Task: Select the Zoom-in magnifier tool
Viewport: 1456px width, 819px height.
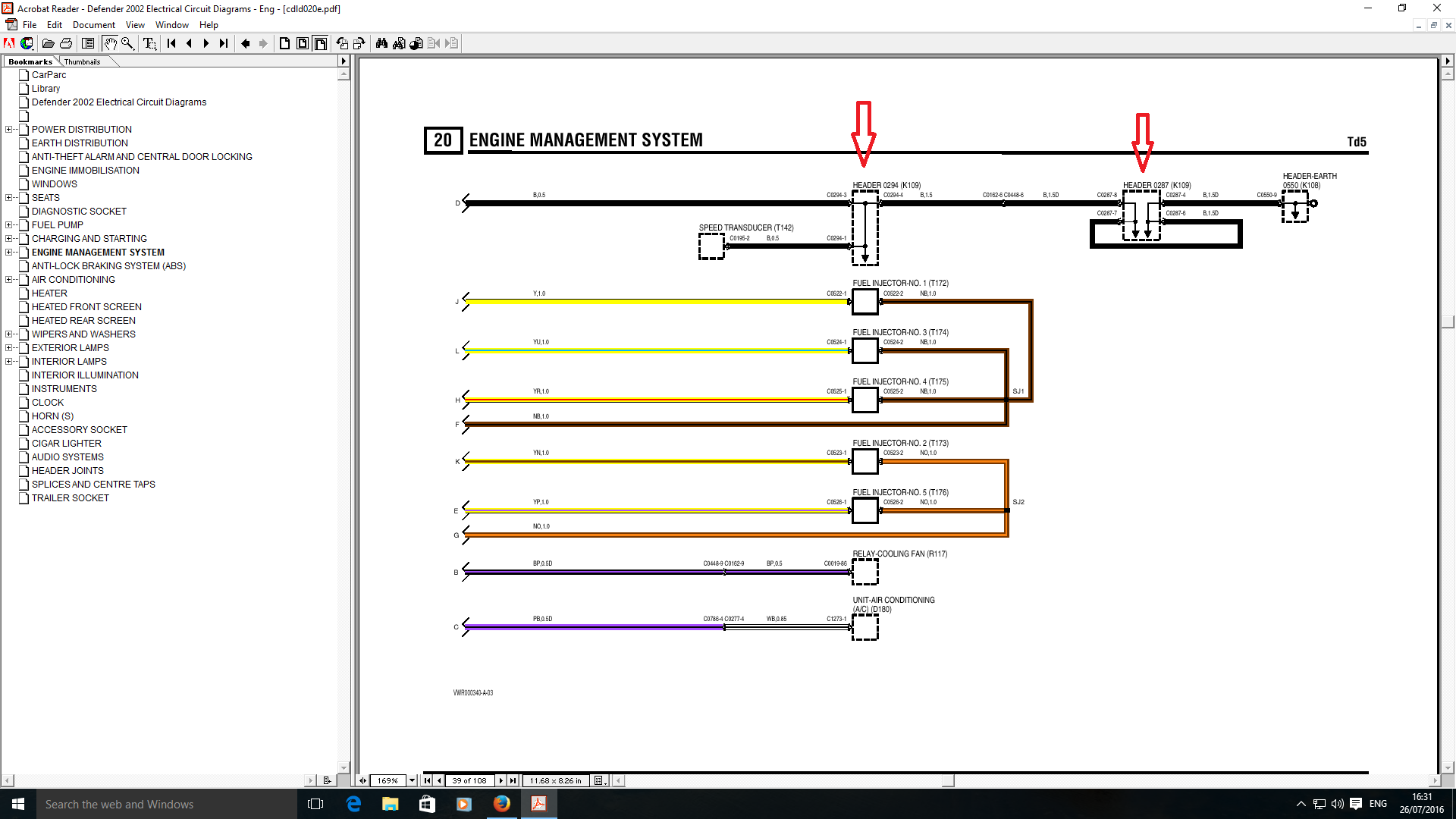Action: coord(127,43)
